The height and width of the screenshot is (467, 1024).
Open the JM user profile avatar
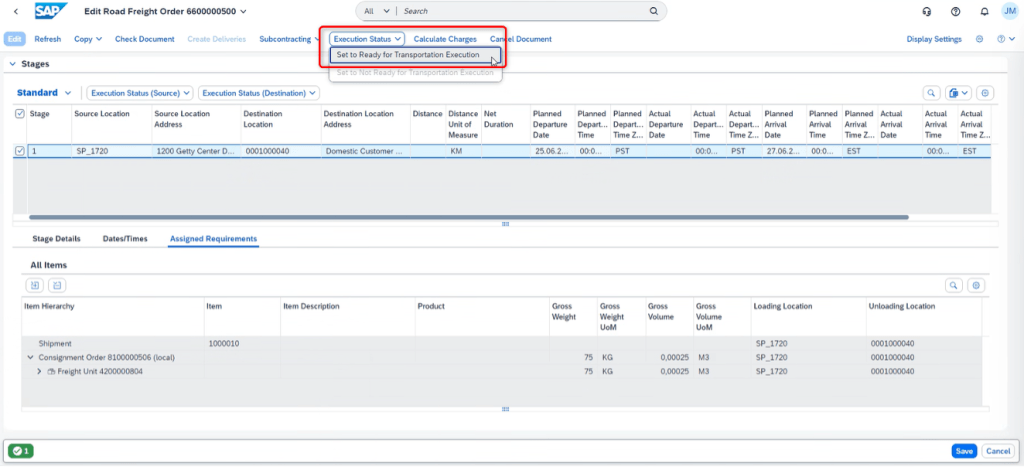[1010, 11]
